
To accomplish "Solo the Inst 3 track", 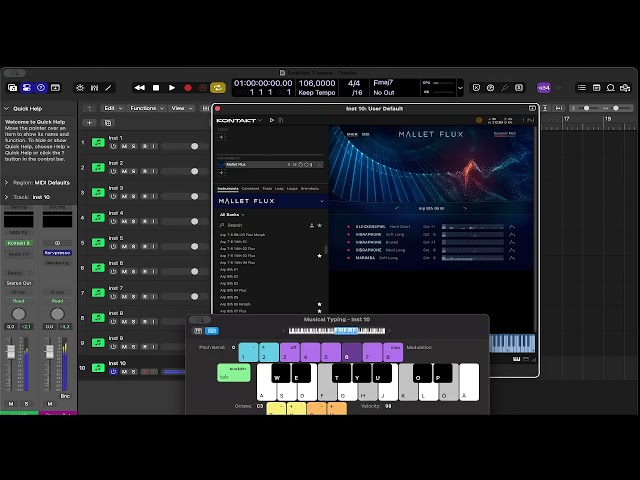I will tap(133, 196).
